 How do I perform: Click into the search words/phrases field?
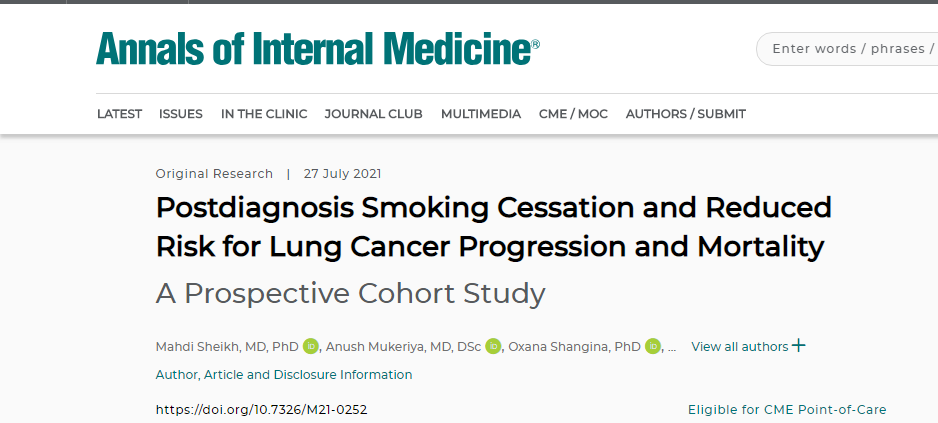coord(850,49)
